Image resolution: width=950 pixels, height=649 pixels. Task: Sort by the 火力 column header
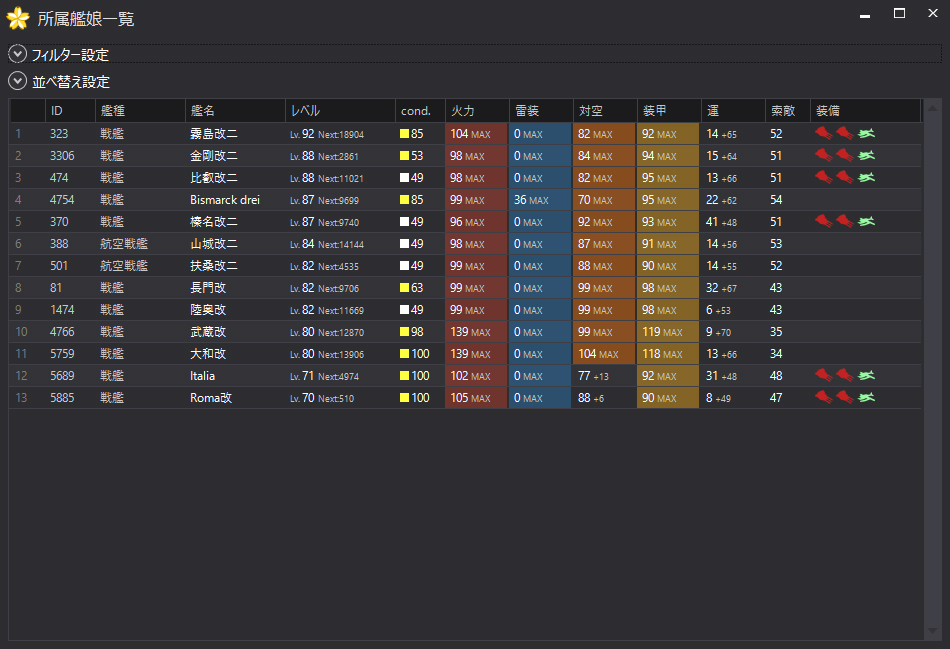point(477,111)
